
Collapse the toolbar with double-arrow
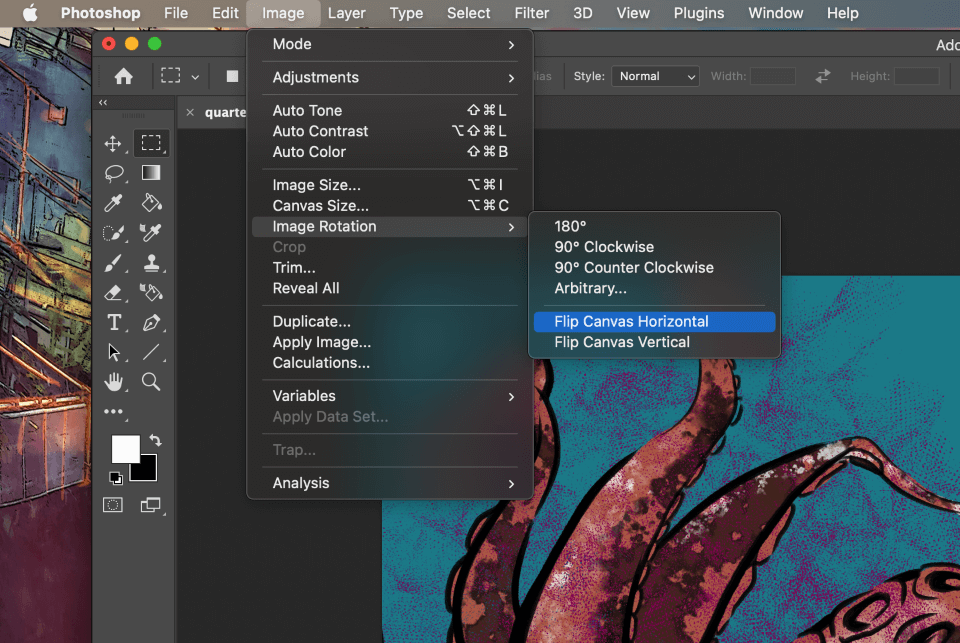103,102
